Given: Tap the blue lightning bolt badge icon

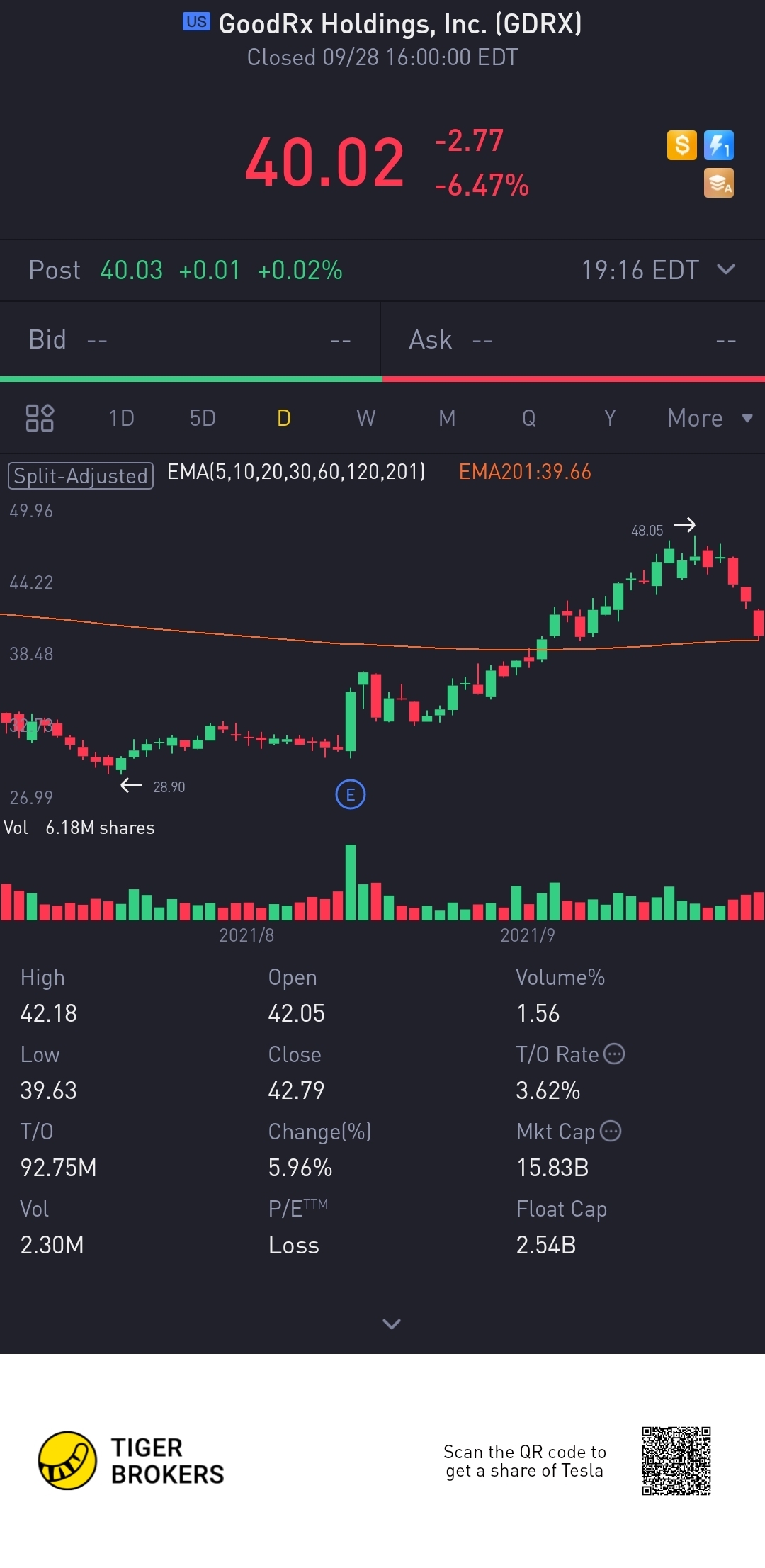Looking at the screenshot, I should (719, 145).
